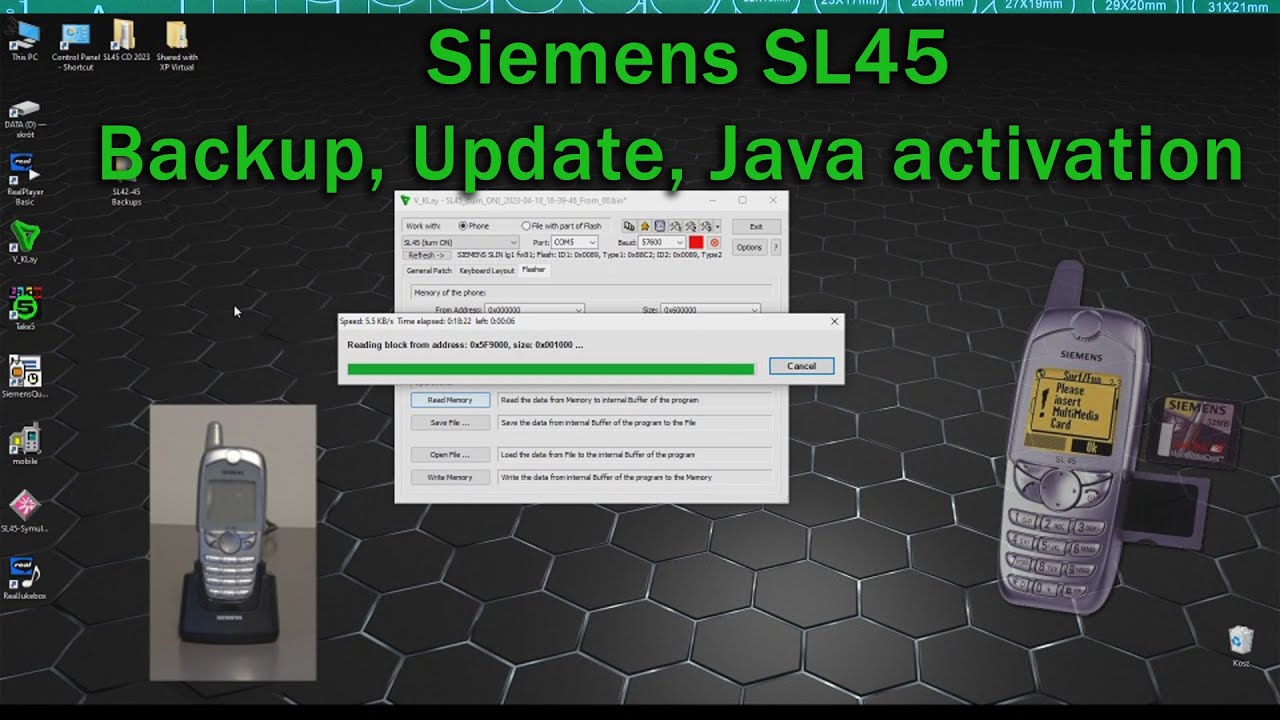The height and width of the screenshot is (720, 1280).
Task: Open the Recycle Bin (Kosz) icon
Action: point(1241,646)
